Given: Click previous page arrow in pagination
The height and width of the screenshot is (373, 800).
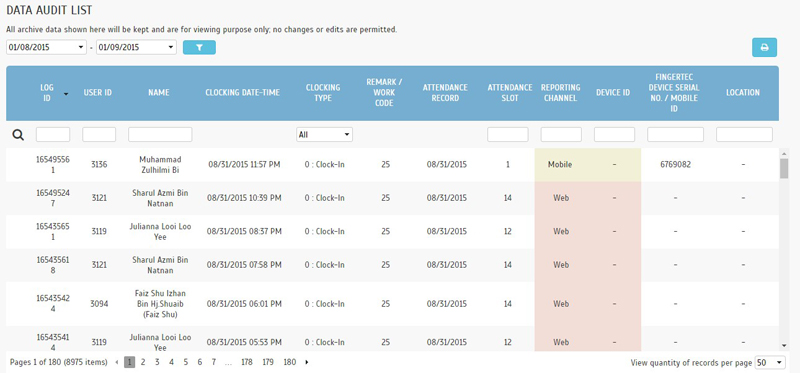Looking at the screenshot, I should coord(117,362).
